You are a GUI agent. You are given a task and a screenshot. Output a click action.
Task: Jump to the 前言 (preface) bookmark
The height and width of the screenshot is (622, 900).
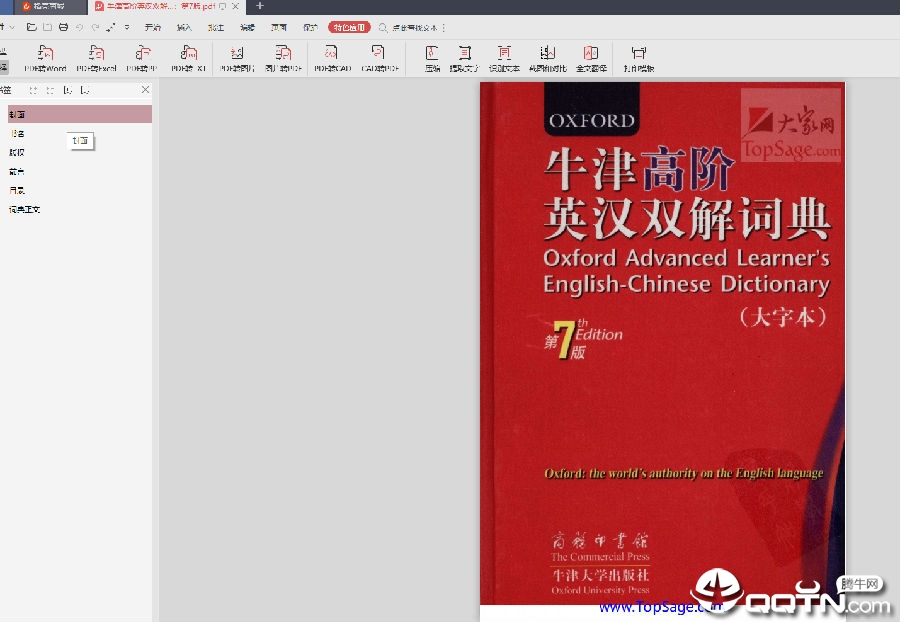tap(17, 171)
